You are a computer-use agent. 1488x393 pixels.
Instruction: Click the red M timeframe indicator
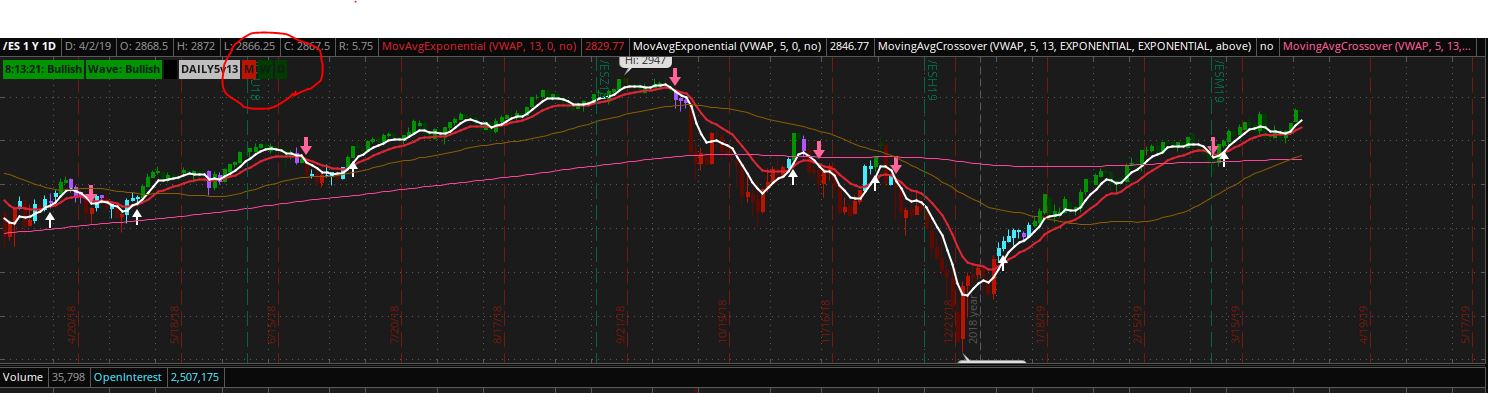coord(249,69)
